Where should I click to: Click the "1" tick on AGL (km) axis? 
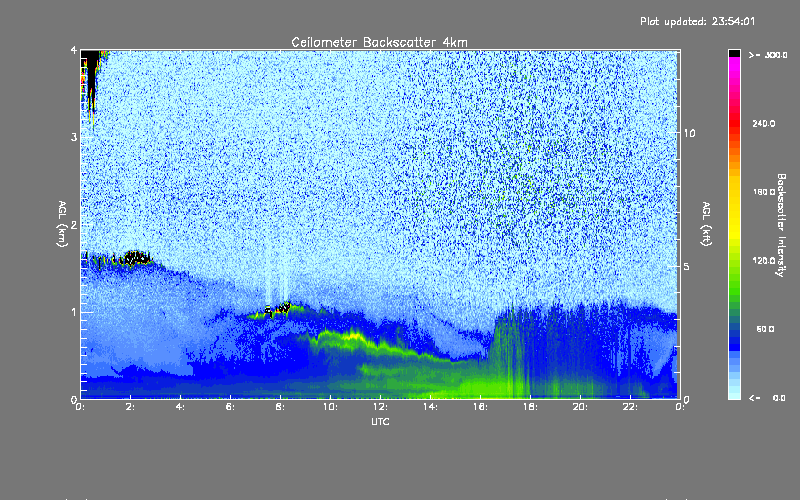tap(74, 312)
